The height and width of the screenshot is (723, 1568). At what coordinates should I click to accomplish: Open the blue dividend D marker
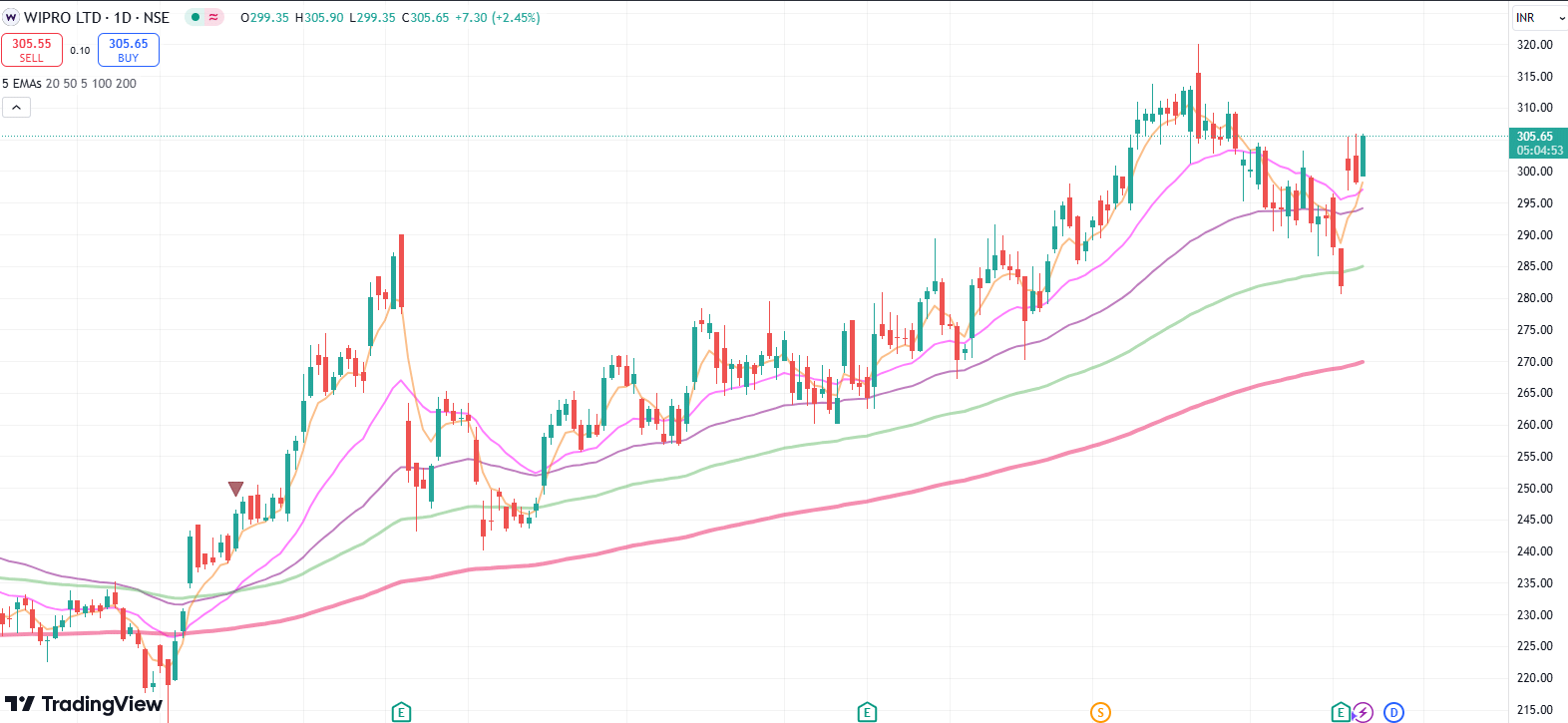click(1393, 712)
